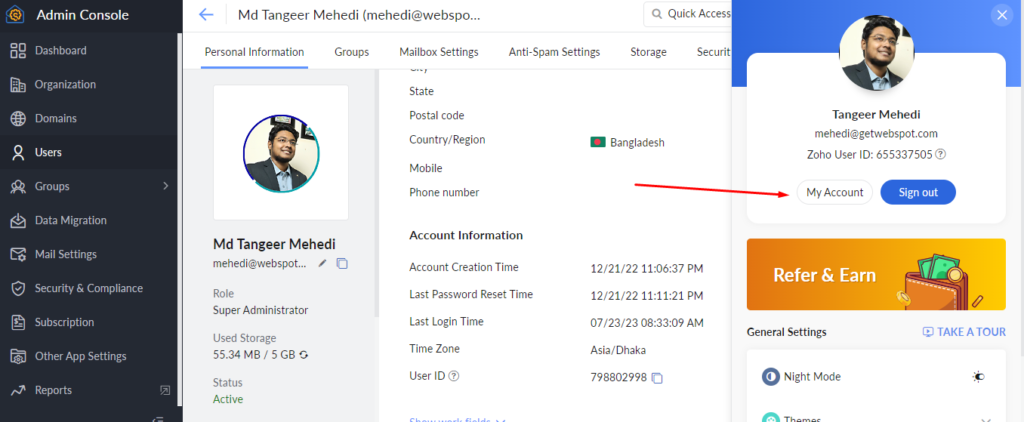Image resolution: width=1024 pixels, height=422 pixels.
Task: Click the Sign out button
Action: pos(918,192)
